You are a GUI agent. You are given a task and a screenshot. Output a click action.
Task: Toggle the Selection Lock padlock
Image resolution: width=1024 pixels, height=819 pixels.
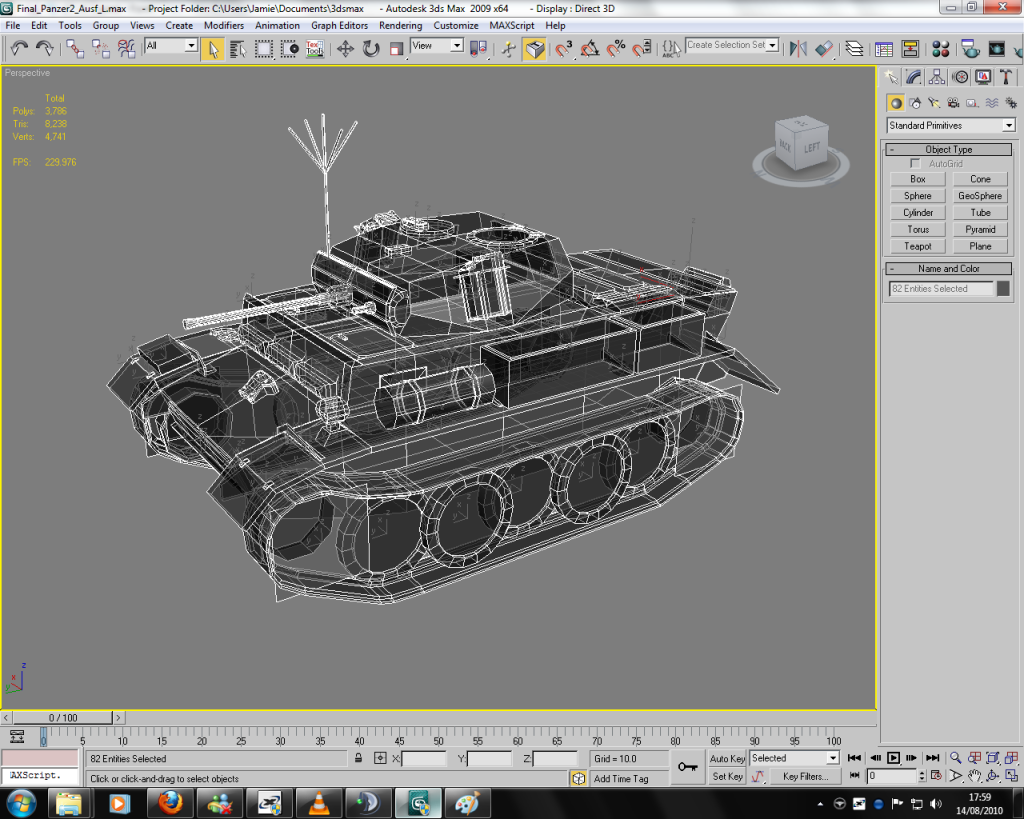[x=358, y=759]
